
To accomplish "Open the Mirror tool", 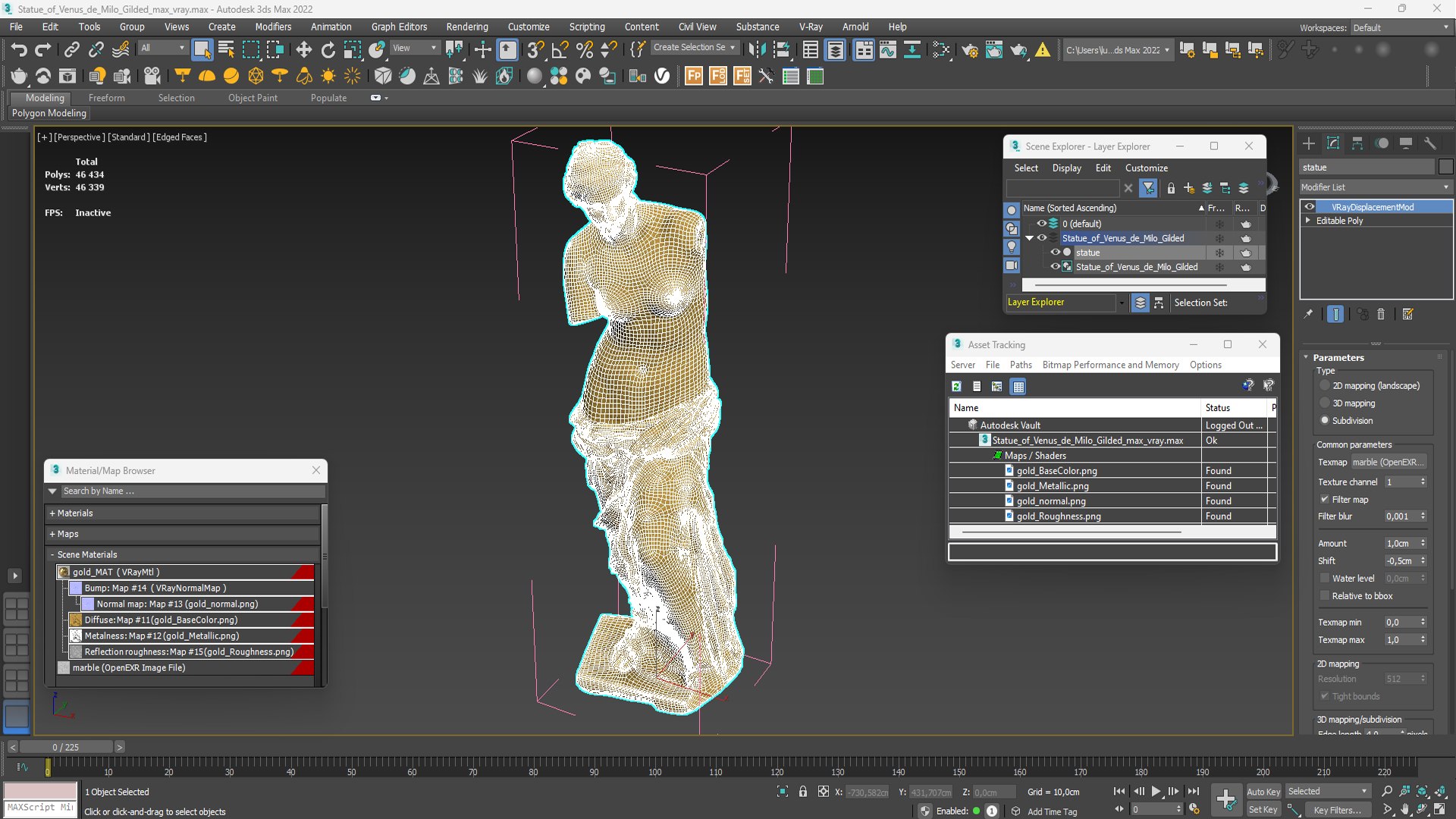I will [x=757, y=50].
